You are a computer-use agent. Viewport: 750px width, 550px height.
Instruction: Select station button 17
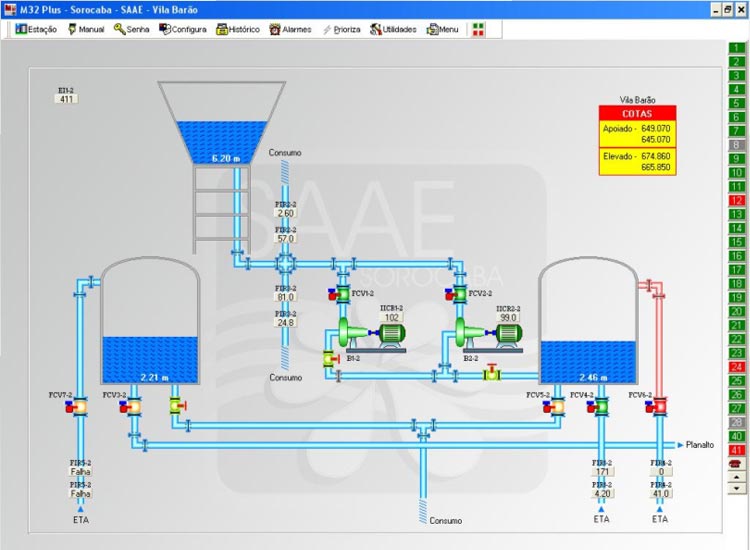[737, 270]
